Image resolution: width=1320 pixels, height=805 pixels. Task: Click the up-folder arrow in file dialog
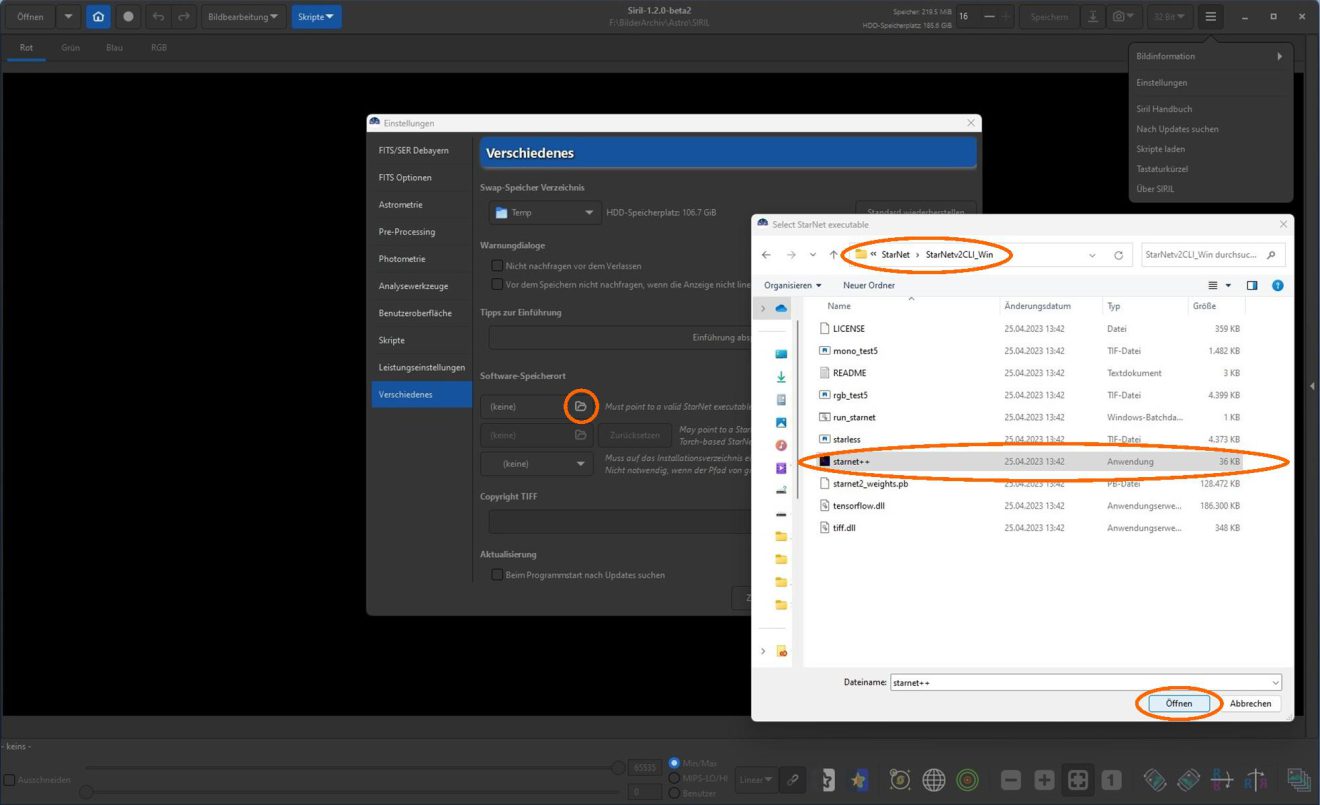click(834, 256)
